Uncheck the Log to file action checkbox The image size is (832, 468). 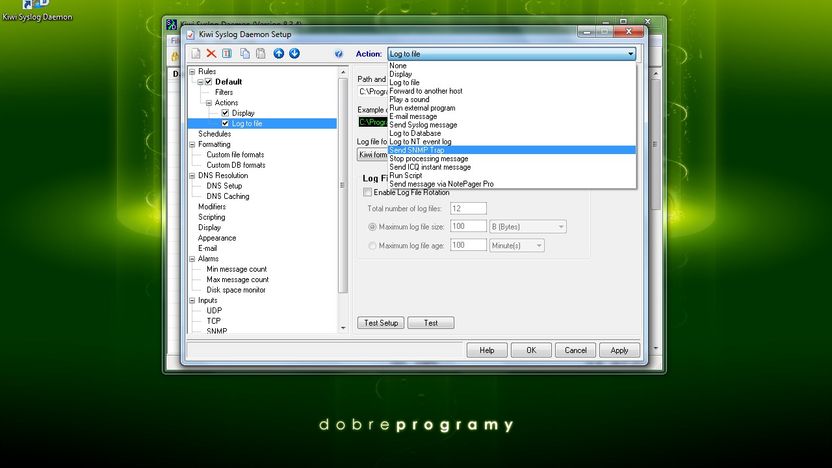pos(225,123)
